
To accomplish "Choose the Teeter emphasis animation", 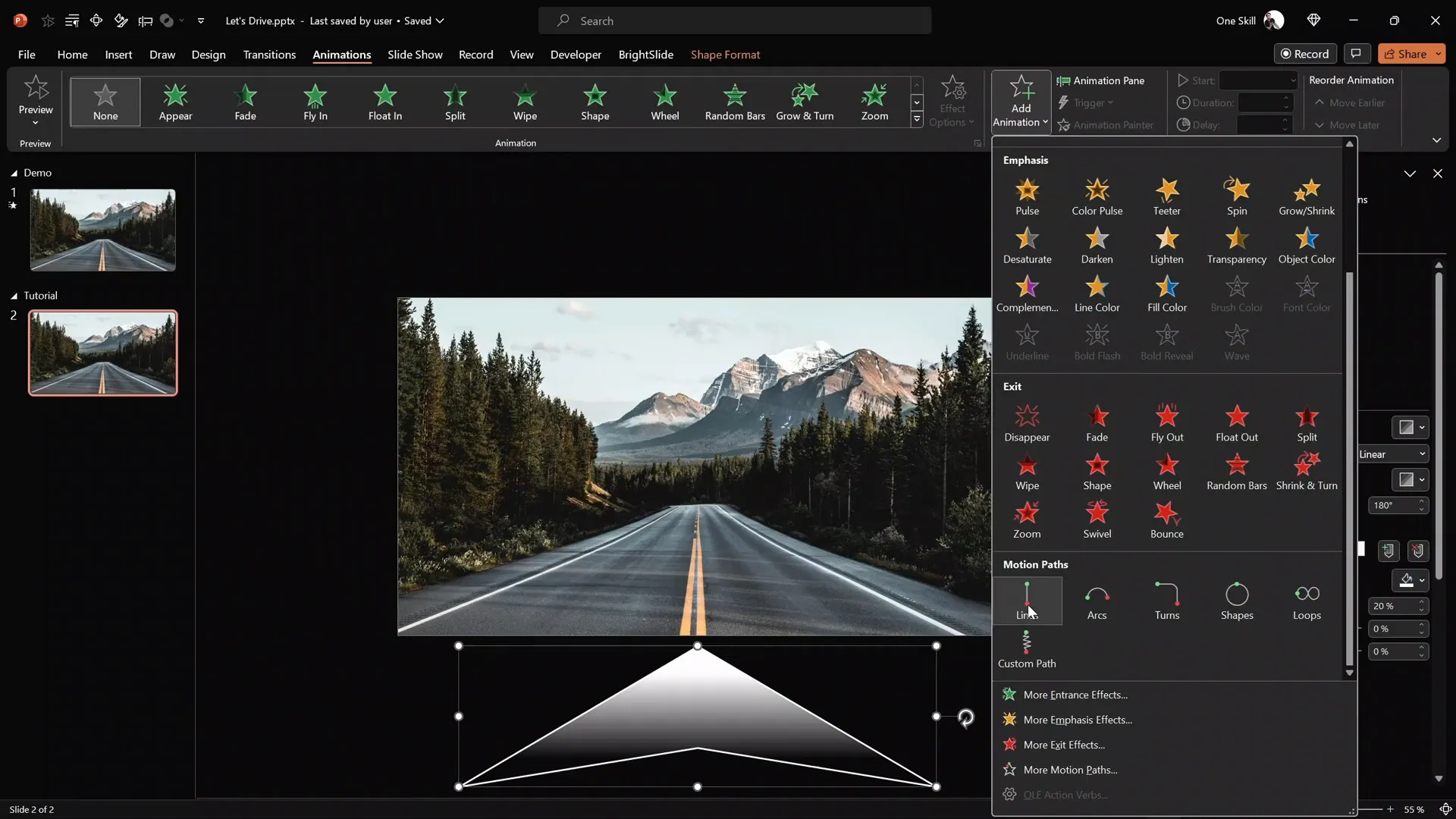I will (x=1166, y=196).
